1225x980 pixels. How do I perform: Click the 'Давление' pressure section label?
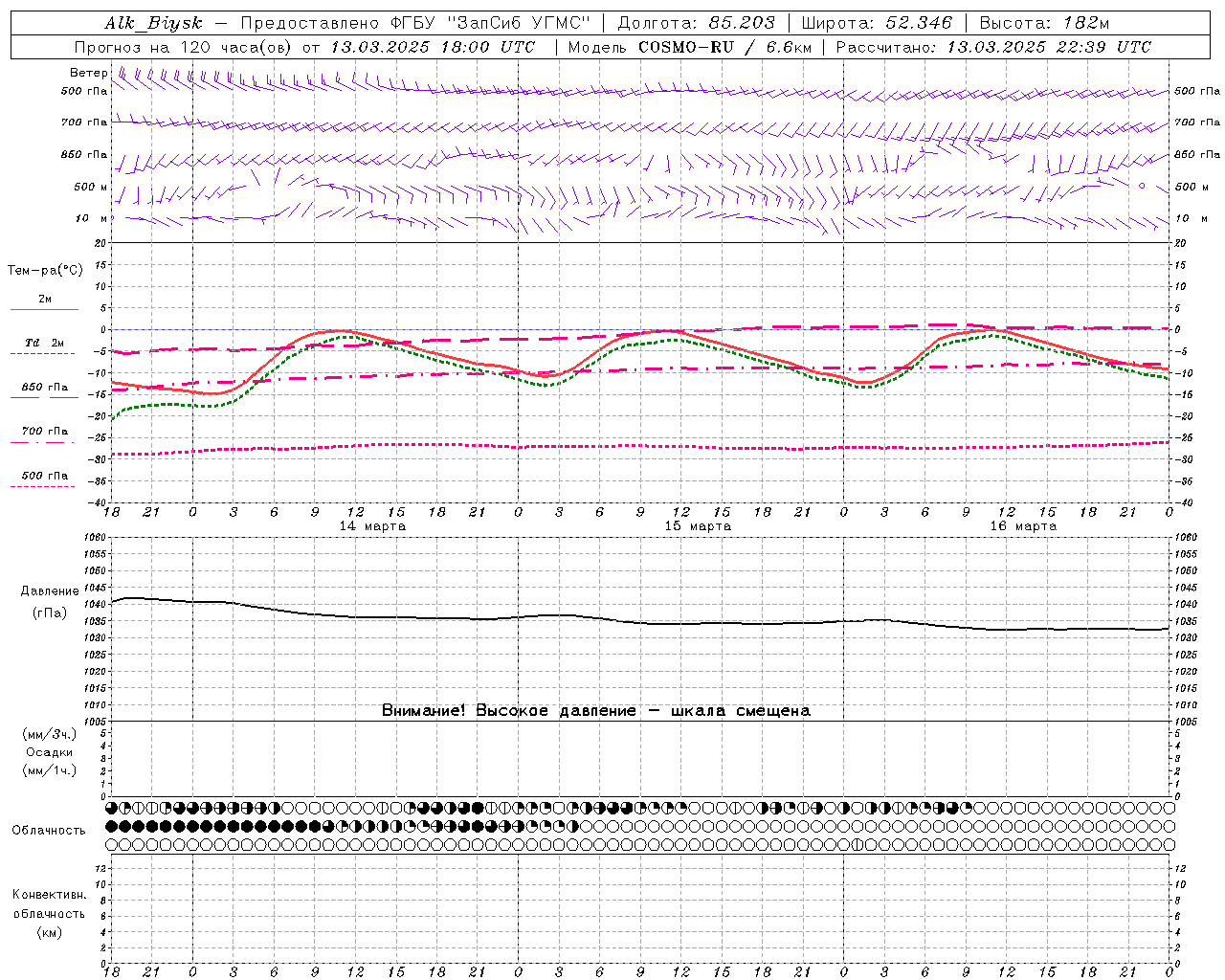[50, 591]
